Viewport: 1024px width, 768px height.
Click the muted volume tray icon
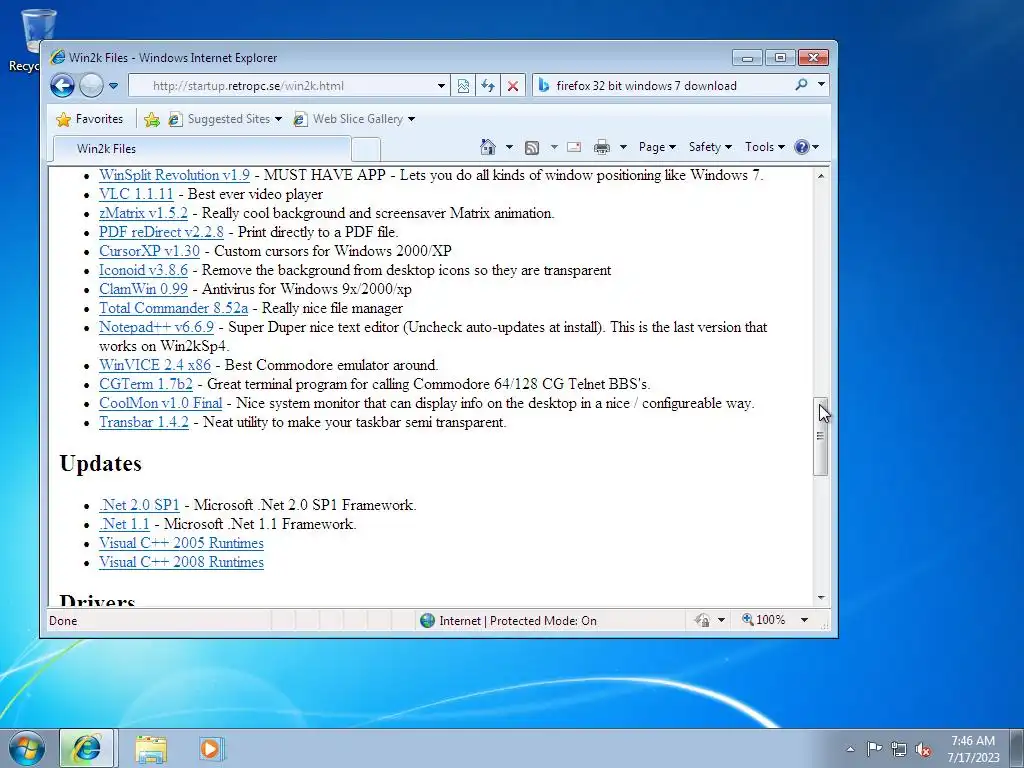923,749
